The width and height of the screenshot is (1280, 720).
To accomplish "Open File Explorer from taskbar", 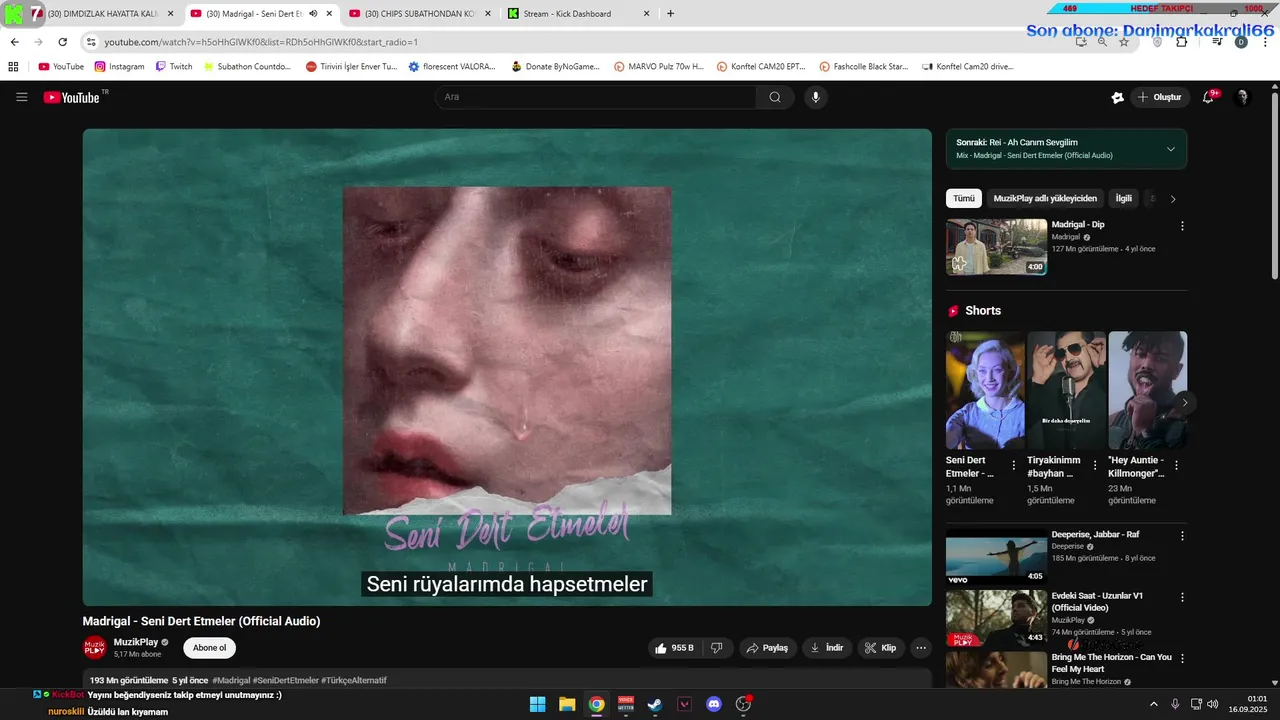I will [567, 704].
